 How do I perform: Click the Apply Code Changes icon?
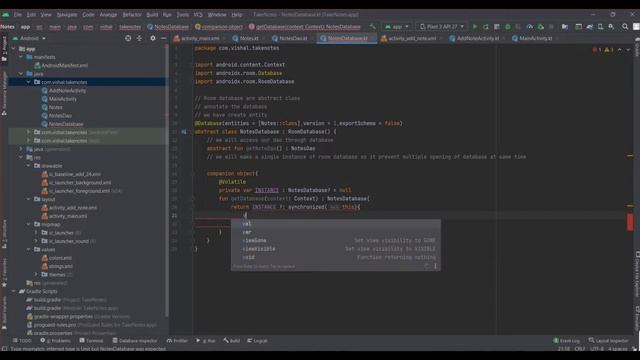(x=497, y=27)
